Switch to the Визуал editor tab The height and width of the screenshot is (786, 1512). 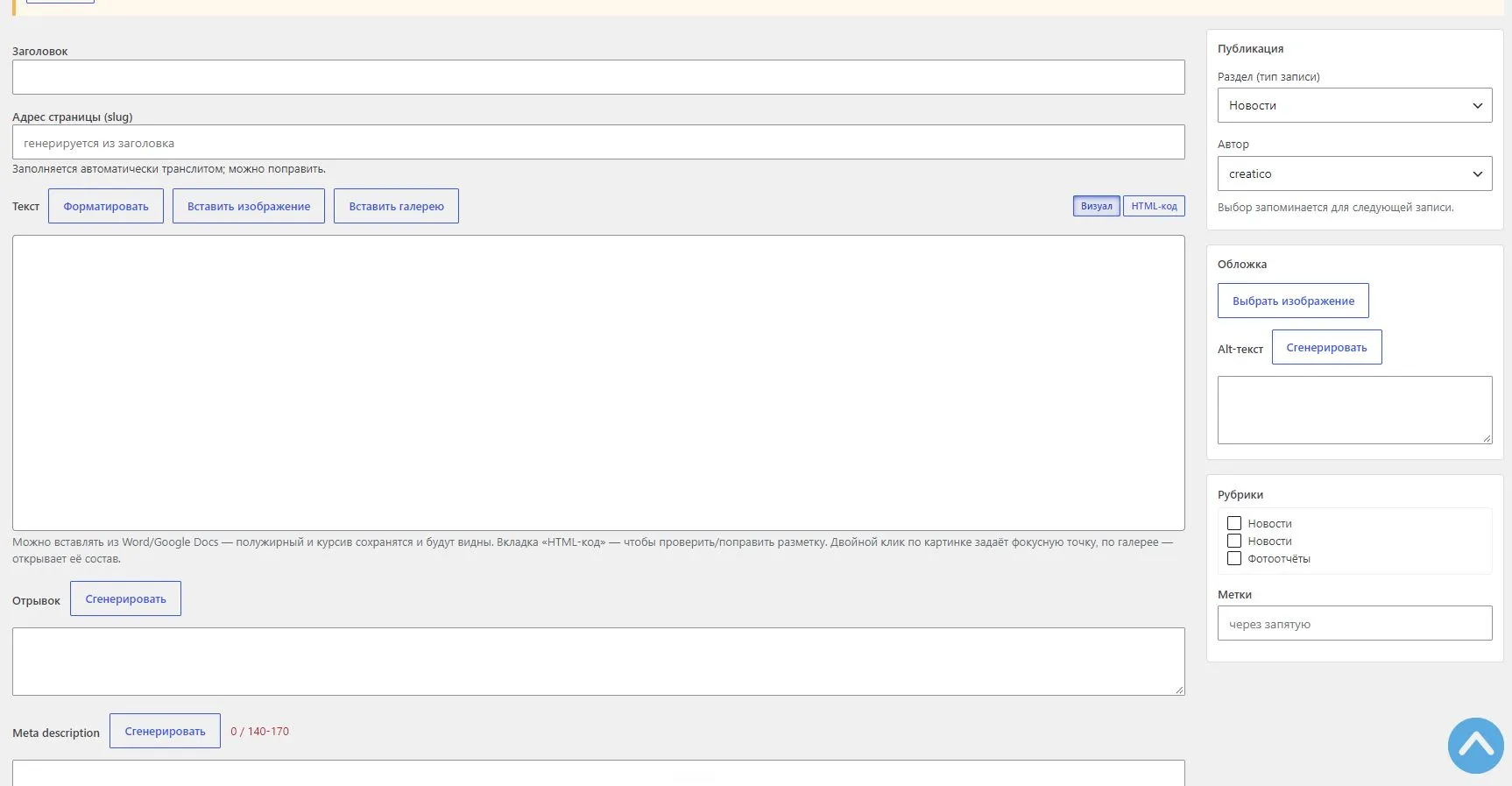[1096, 206]
